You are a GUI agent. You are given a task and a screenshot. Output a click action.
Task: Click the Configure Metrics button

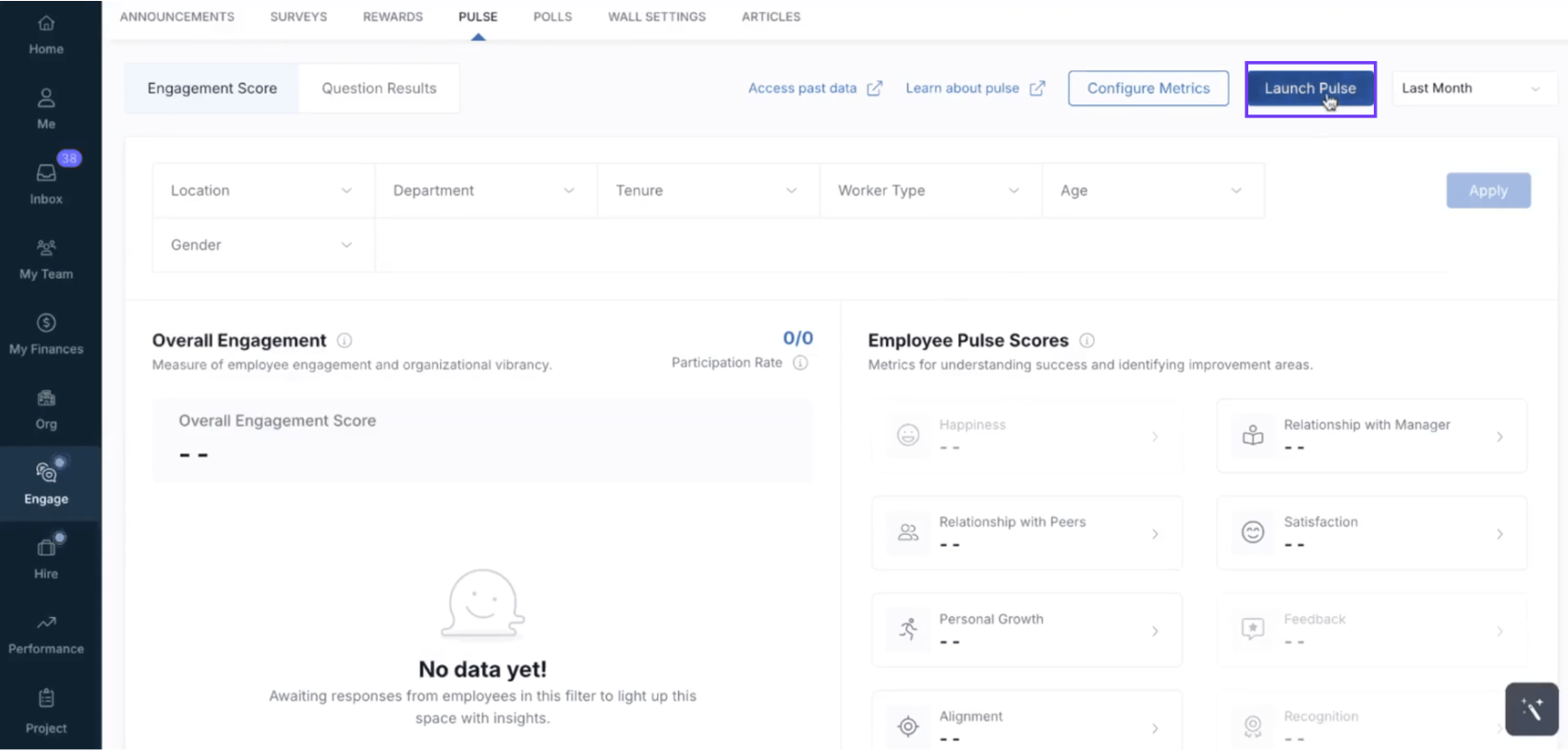[x=1148, y=89]
